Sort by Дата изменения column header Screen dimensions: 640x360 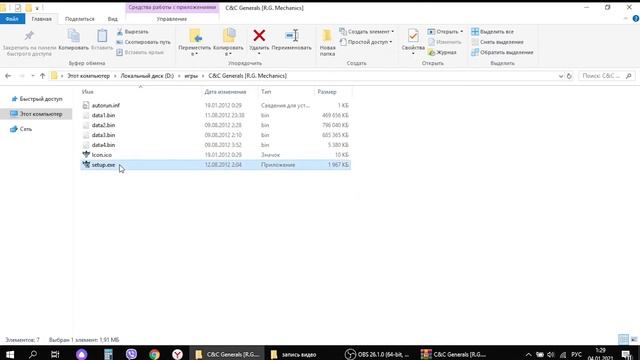[225, 92]
